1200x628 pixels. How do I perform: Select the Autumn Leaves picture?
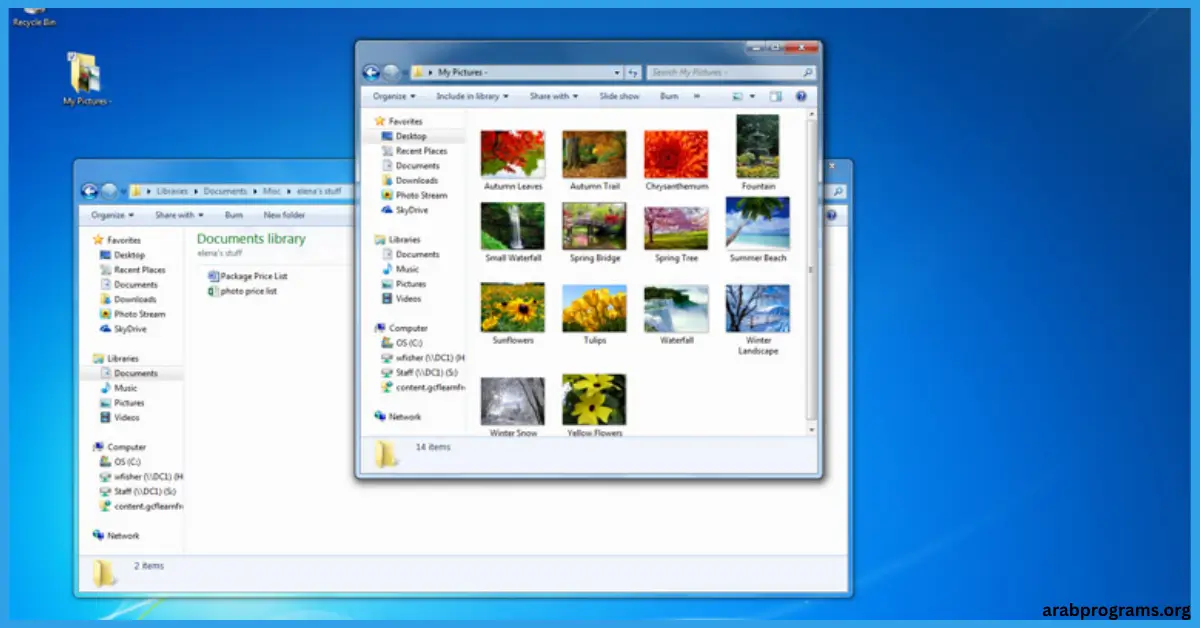point(513,161)
